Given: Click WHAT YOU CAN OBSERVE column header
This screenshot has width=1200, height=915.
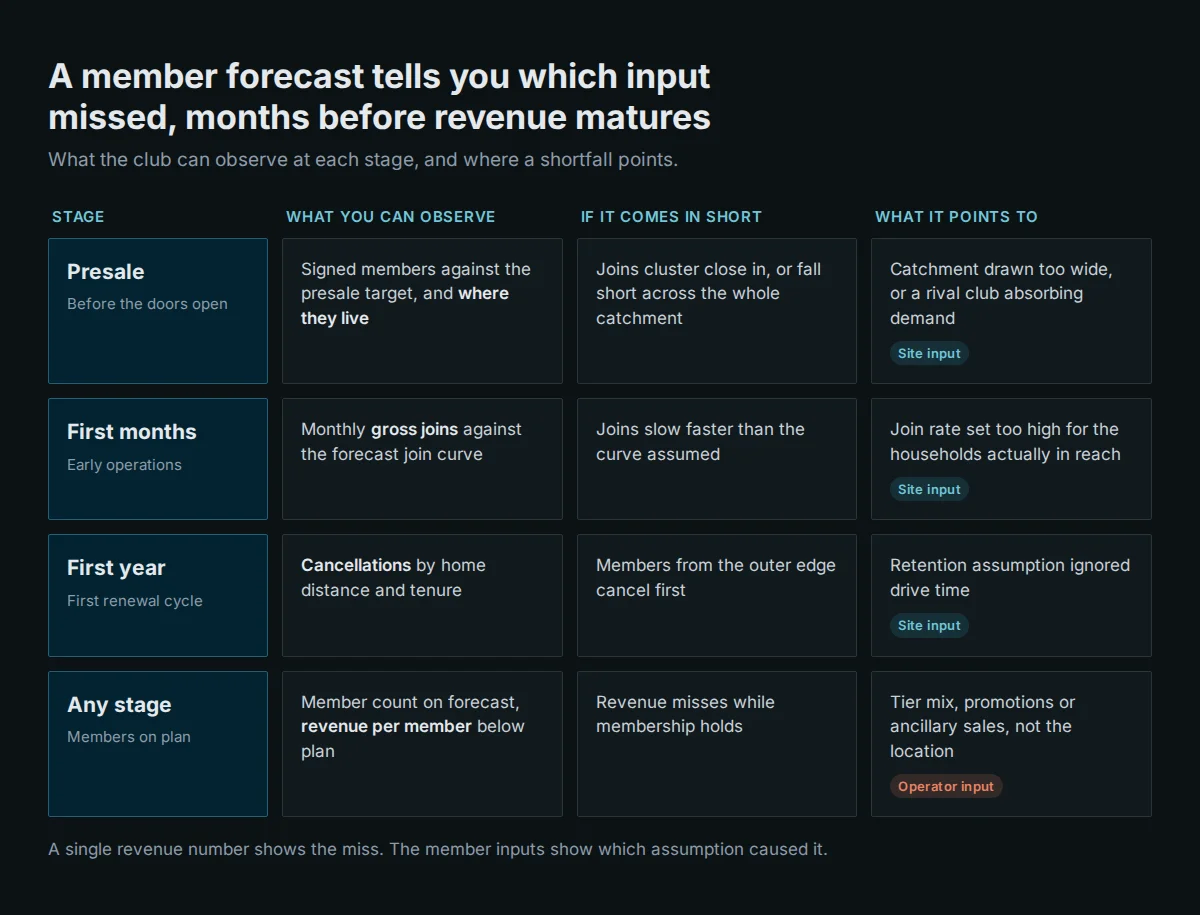Looking at the screenshot, I should click(x=391, y=216).
